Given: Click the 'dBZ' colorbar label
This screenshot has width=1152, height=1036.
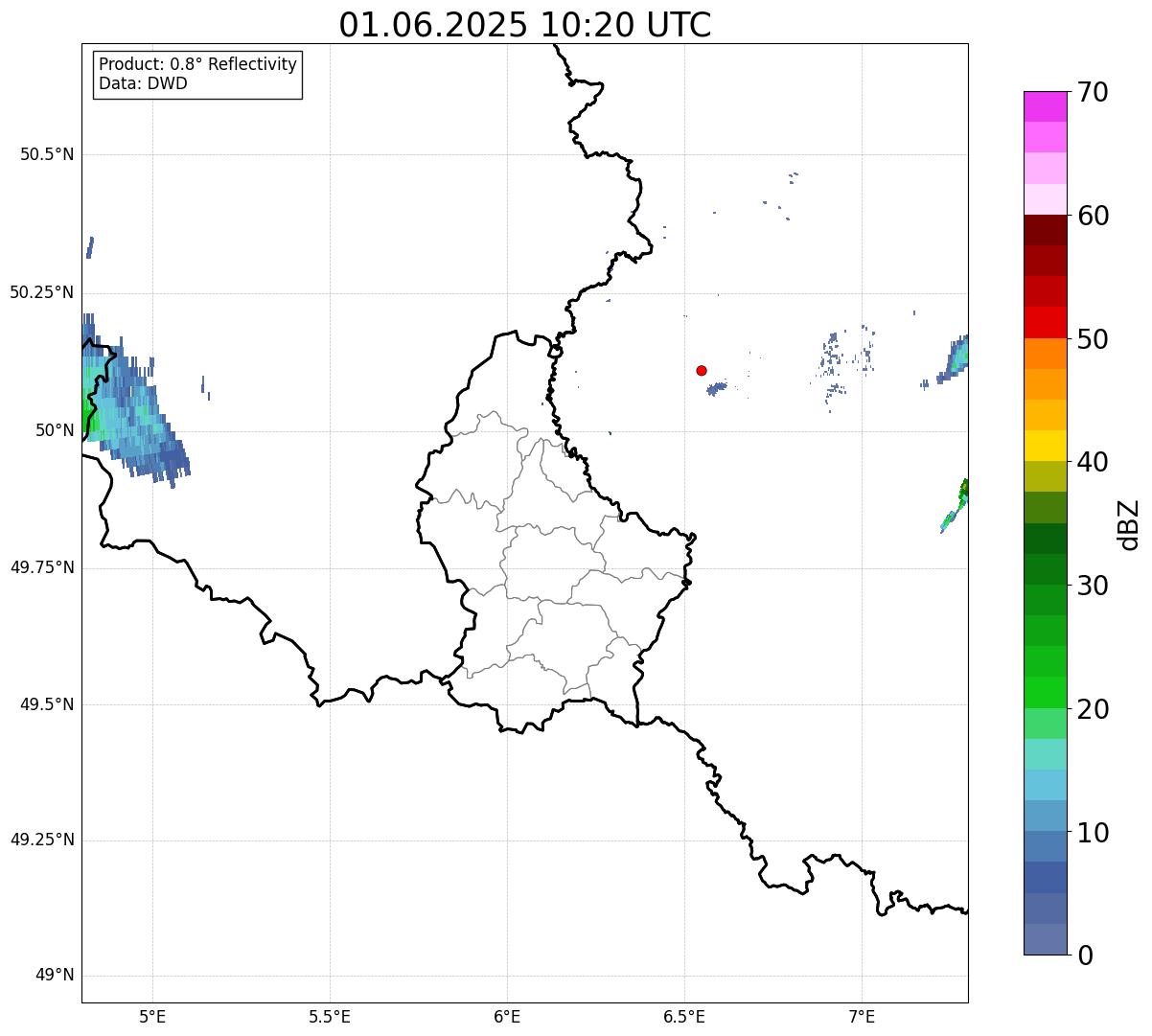Looking at the screenshot, I should (x=1129, y=524).
